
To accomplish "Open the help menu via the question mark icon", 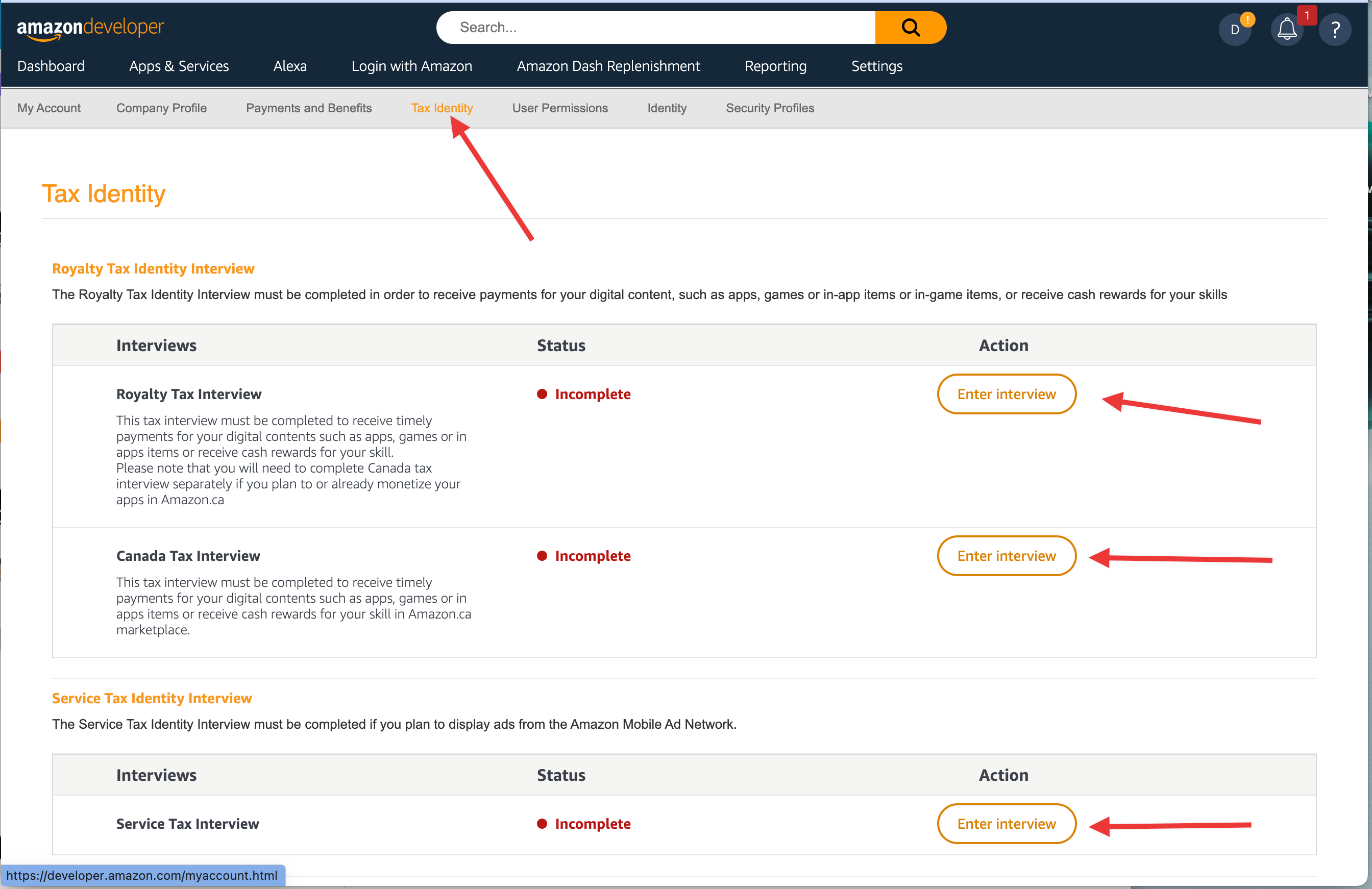I will tap(1335, 29).
